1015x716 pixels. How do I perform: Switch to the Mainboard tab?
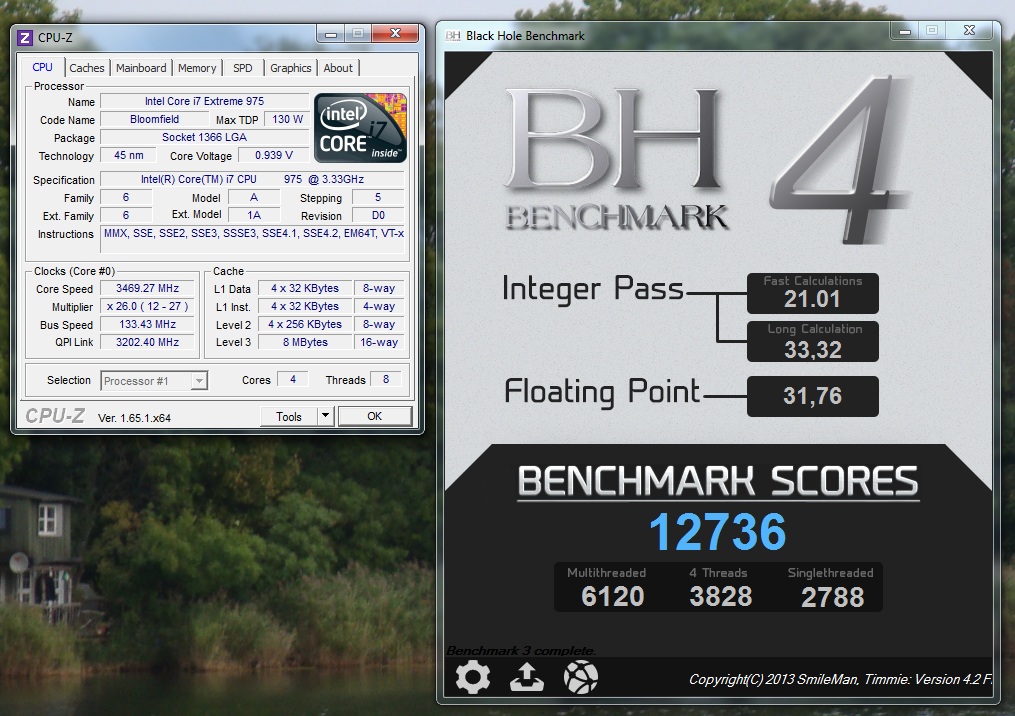coord(141,68)
